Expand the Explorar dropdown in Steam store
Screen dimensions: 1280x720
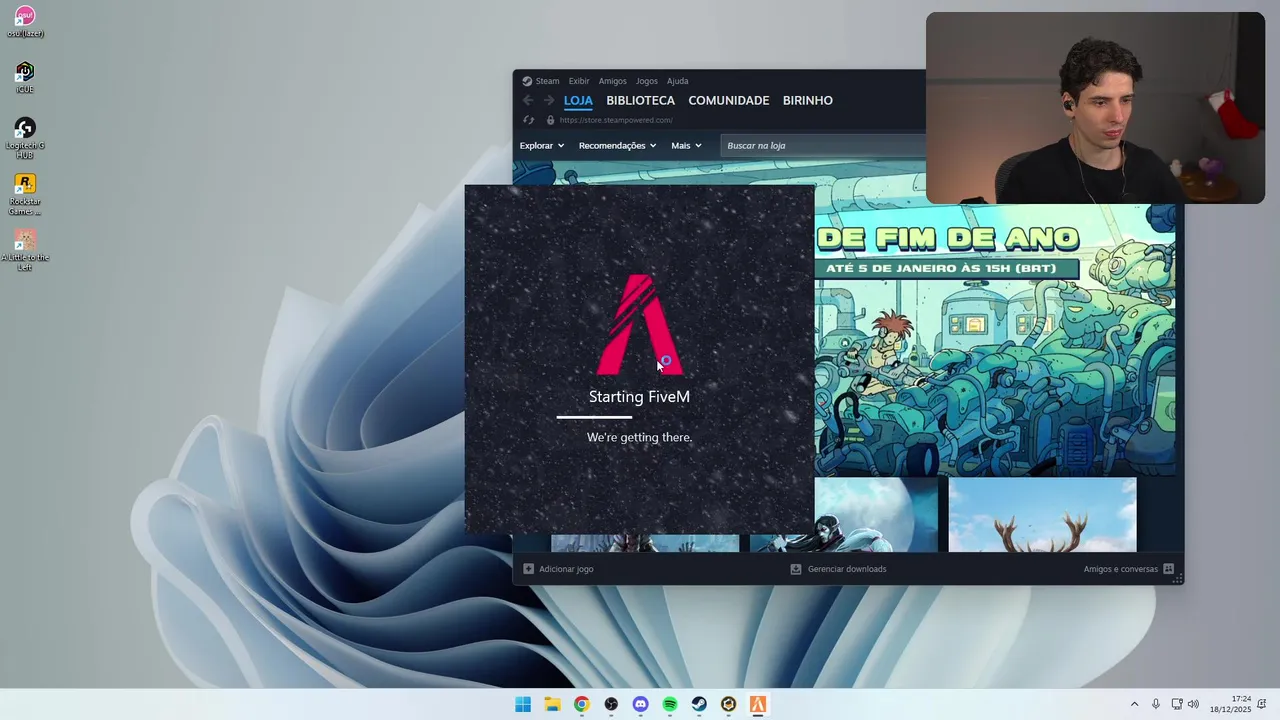pyautogui.click(x=542, y=146)
